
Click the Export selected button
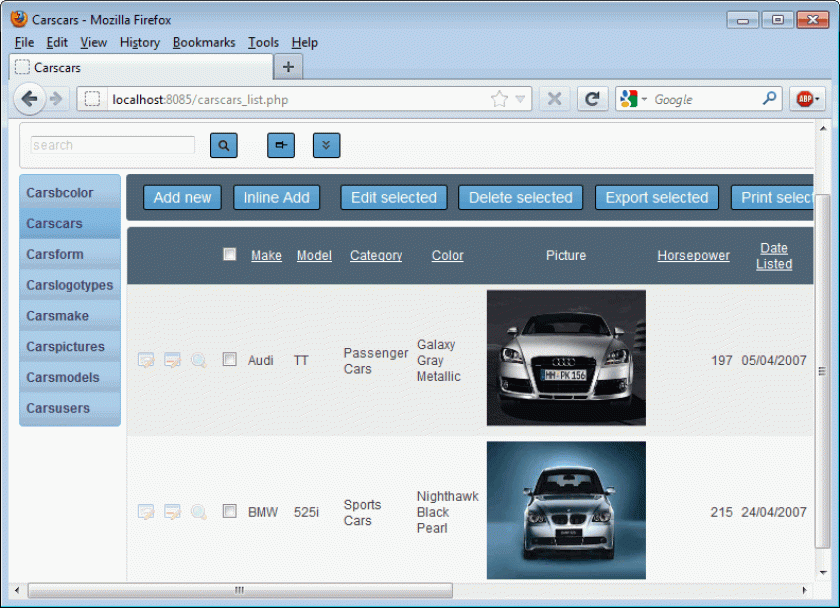[657, 198]
